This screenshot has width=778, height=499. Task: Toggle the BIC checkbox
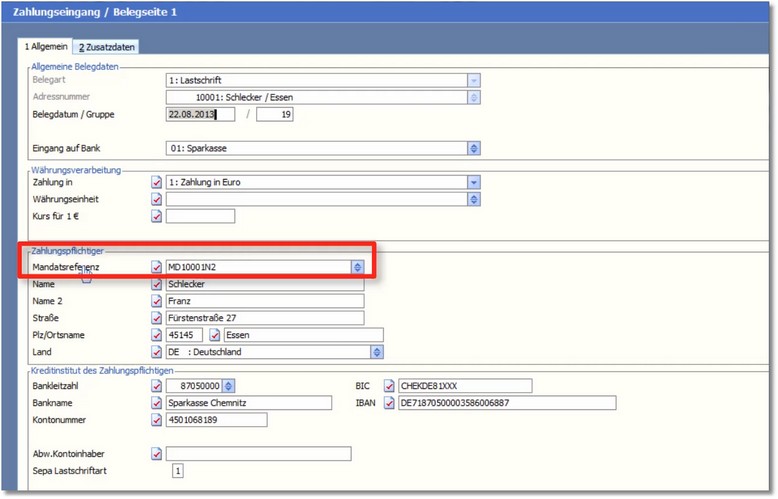389,386
